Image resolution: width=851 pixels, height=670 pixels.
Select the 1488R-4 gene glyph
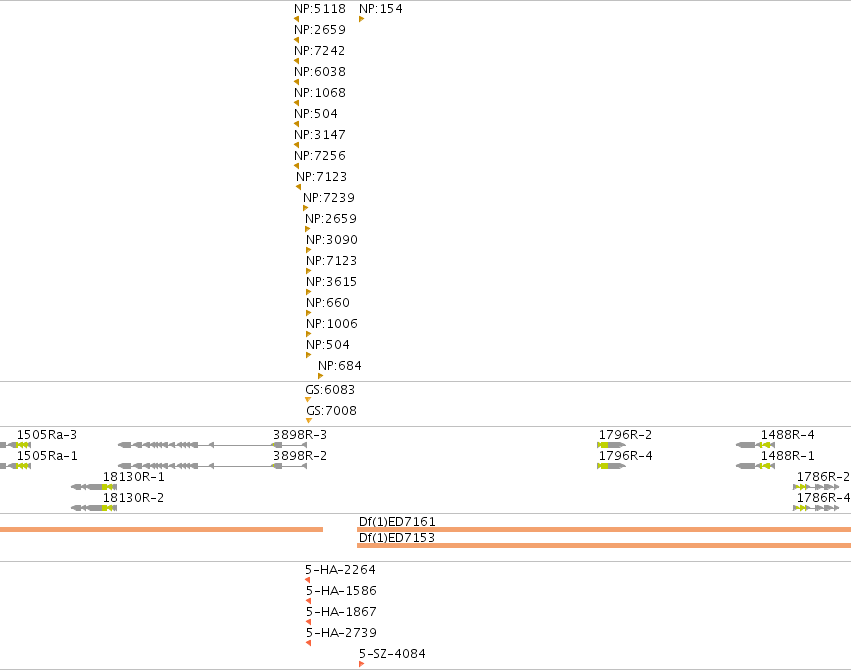click(755, 445)
